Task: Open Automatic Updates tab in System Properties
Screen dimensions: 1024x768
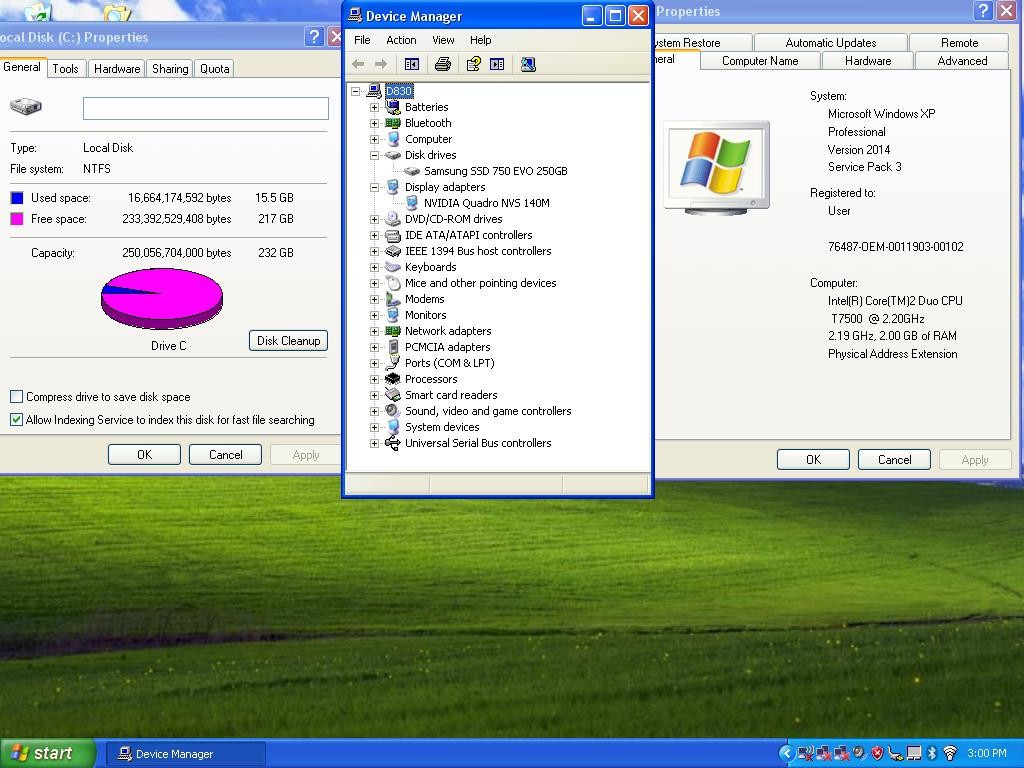Action: 831,42
